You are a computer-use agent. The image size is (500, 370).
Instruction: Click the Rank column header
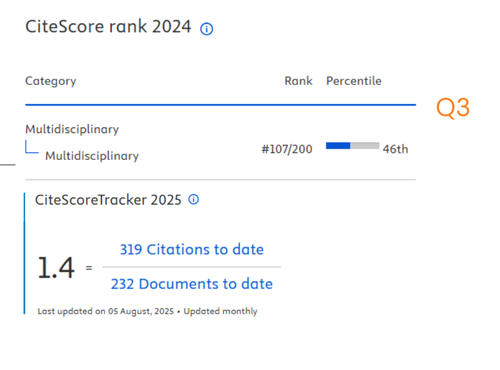[298, 81]
